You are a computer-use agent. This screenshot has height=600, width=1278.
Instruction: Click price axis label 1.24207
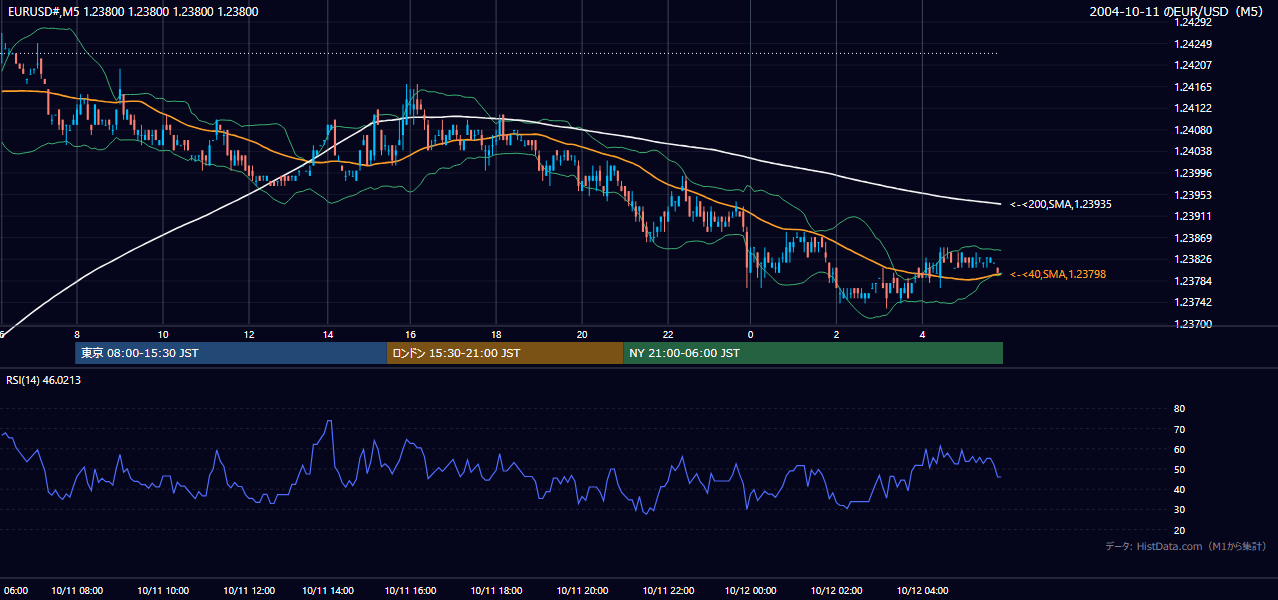(x=1193, y=65)
